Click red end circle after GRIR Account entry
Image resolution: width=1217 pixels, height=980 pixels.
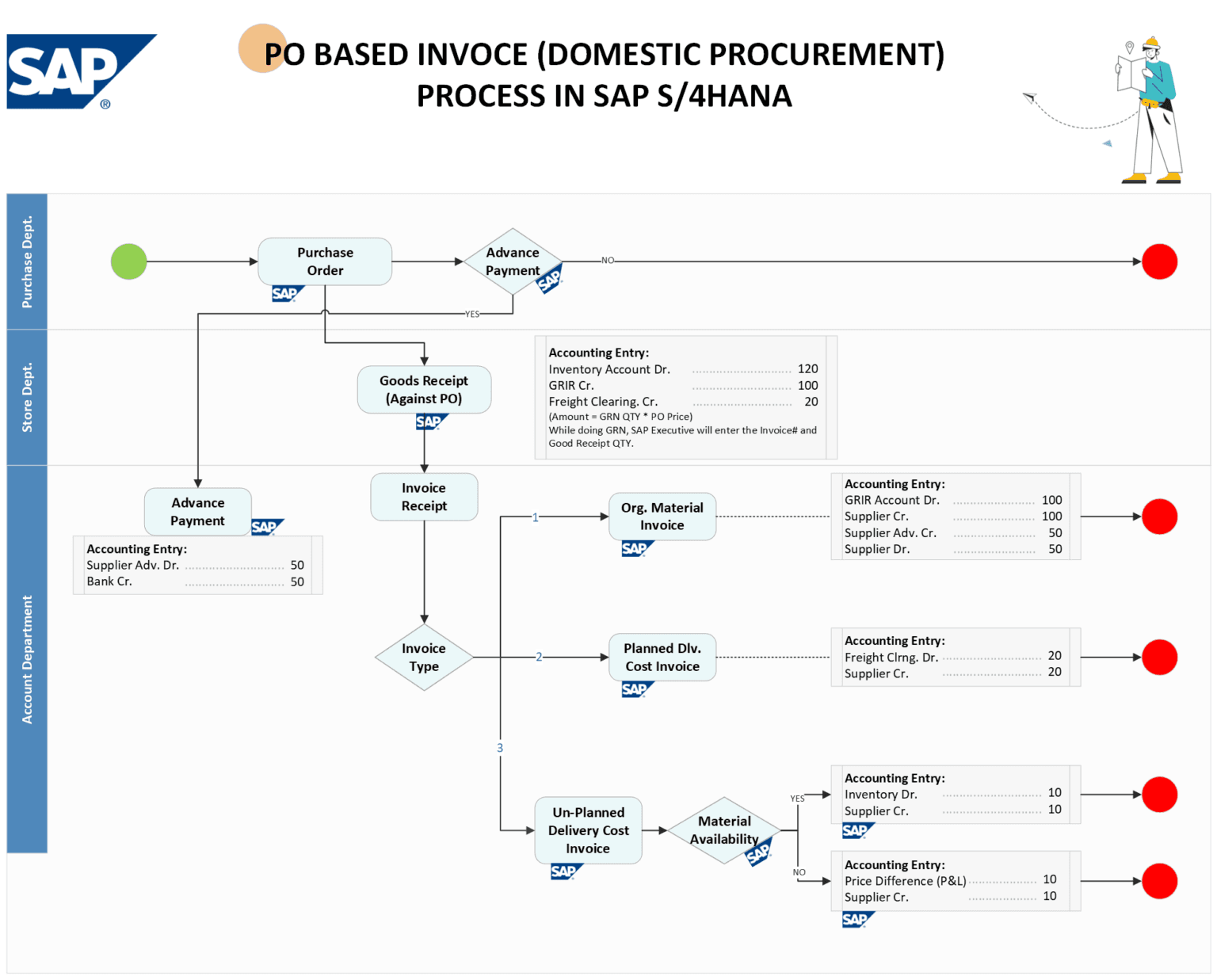(1159, 517)
